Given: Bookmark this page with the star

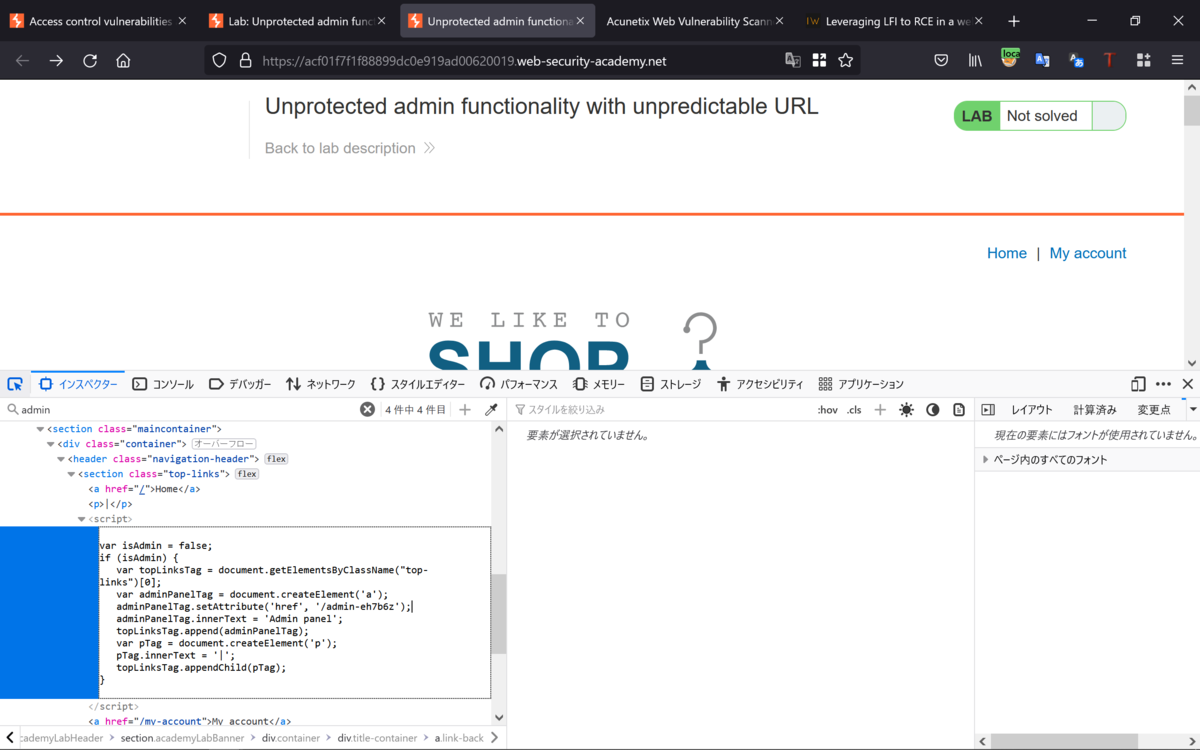Looking at the screenshot, I should coord(846,61).
